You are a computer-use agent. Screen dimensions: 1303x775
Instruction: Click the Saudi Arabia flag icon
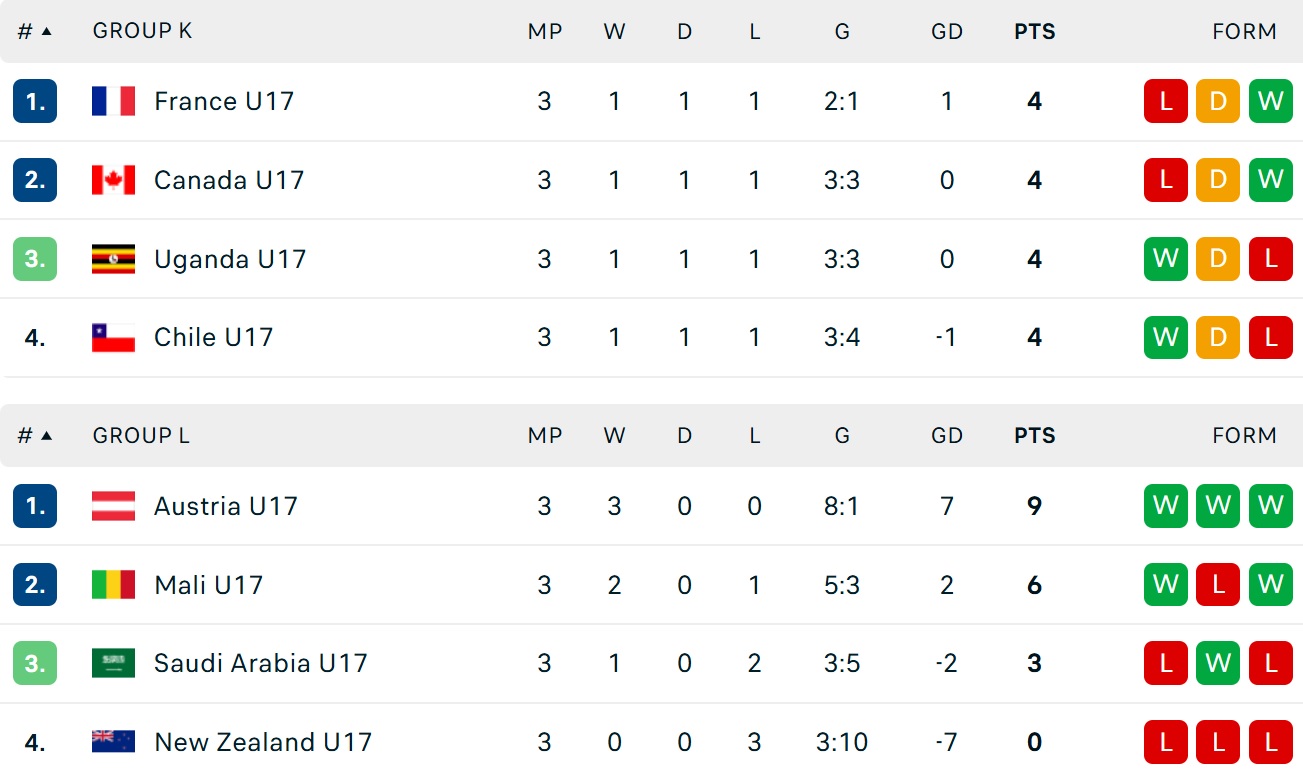[x=113, y=663]
